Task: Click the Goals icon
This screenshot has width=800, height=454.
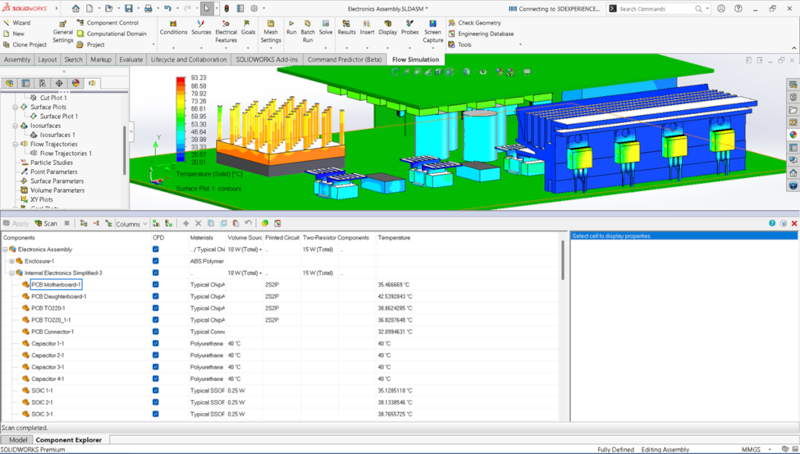Action: [x=248, y=30]
